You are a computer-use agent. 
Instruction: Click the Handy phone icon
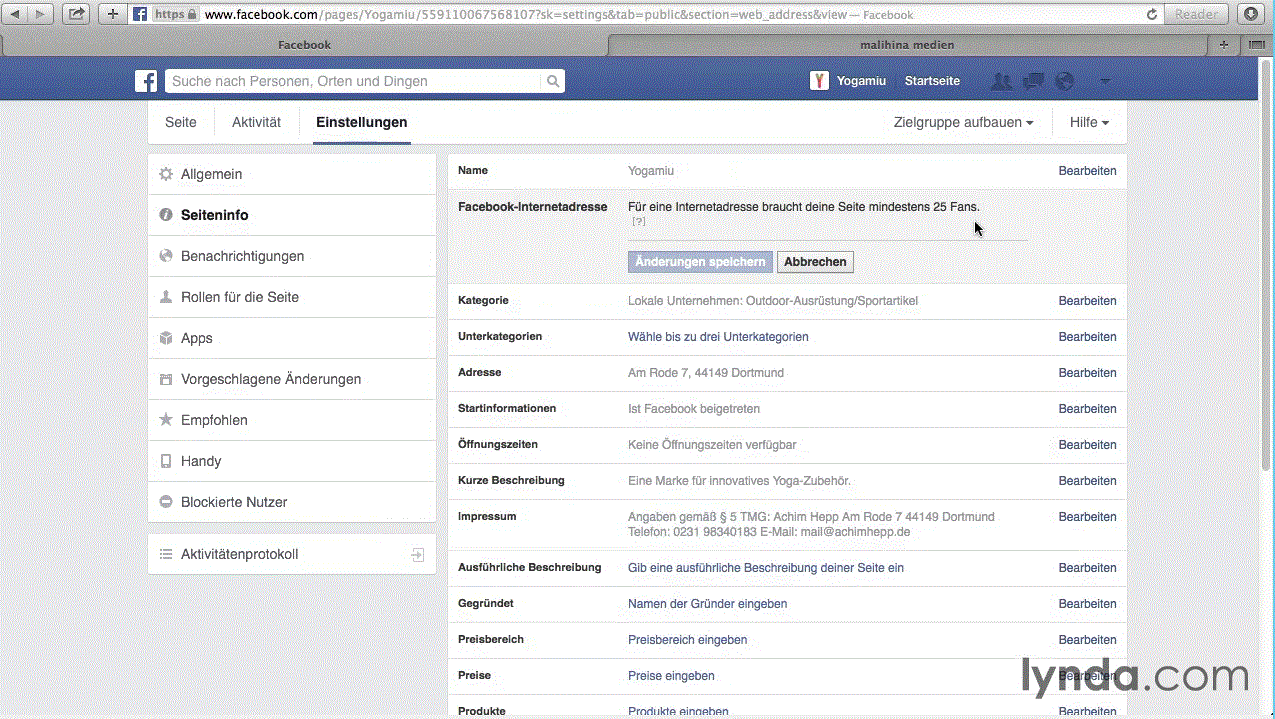(x=166, y=461)
